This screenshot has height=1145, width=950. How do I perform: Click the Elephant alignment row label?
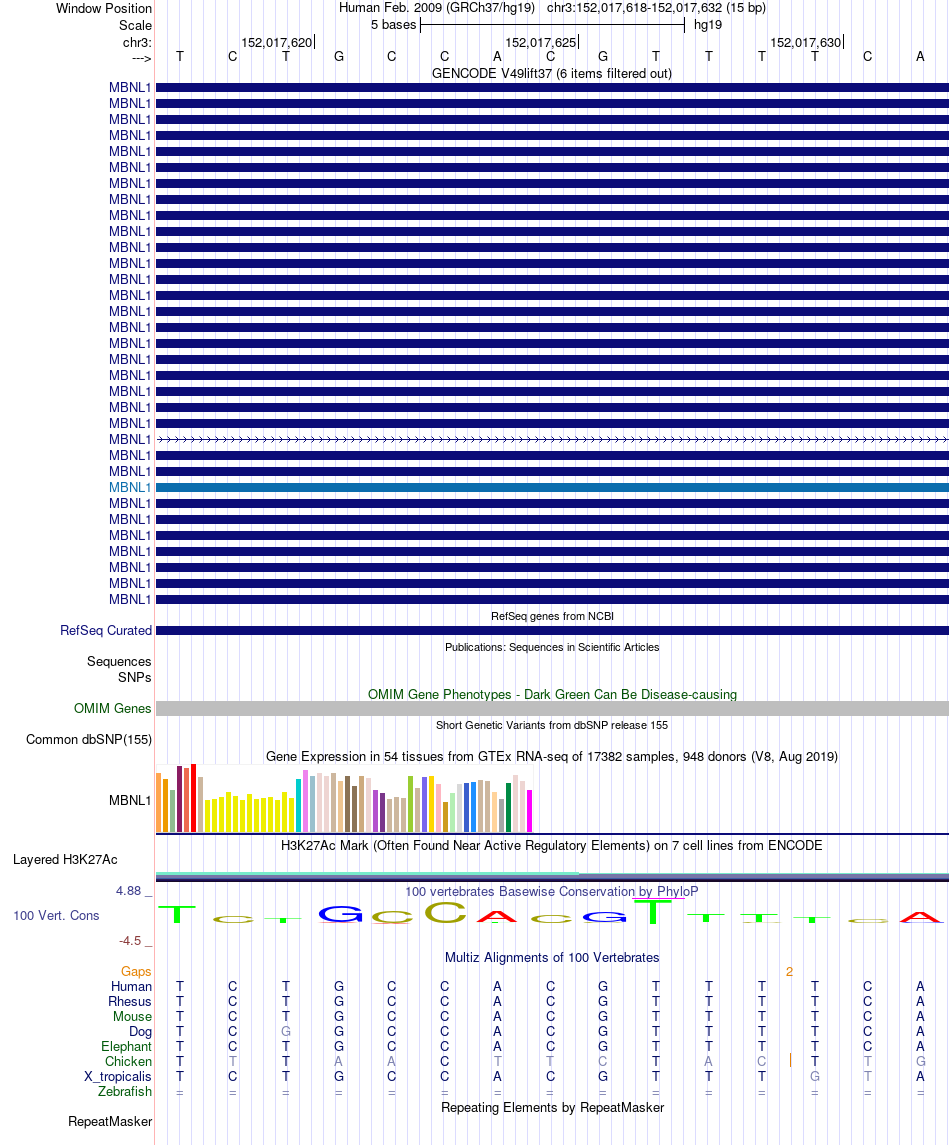tap(126, 1046)
